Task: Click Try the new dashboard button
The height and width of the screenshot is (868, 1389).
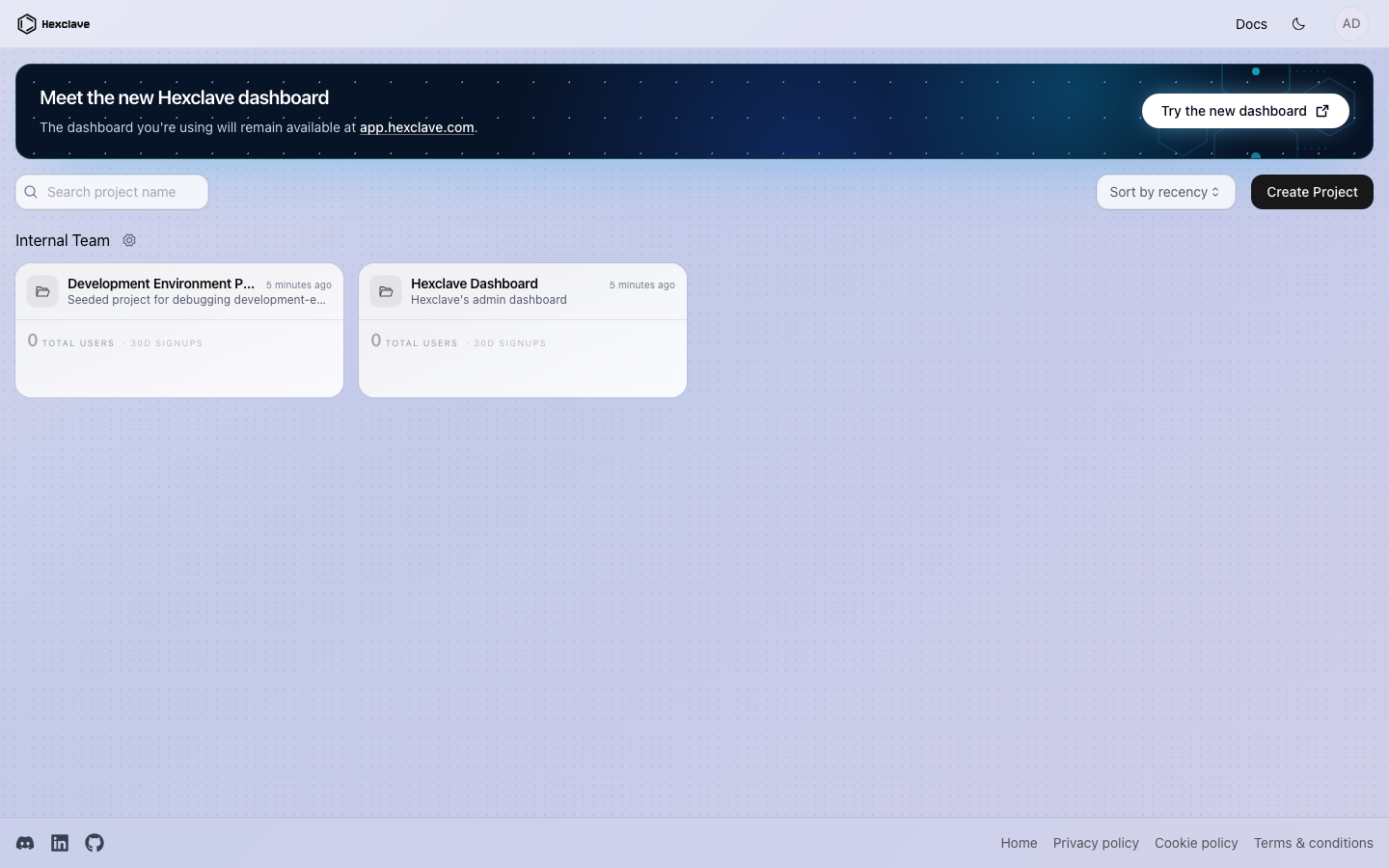Action: click(x=1245, y=111)
